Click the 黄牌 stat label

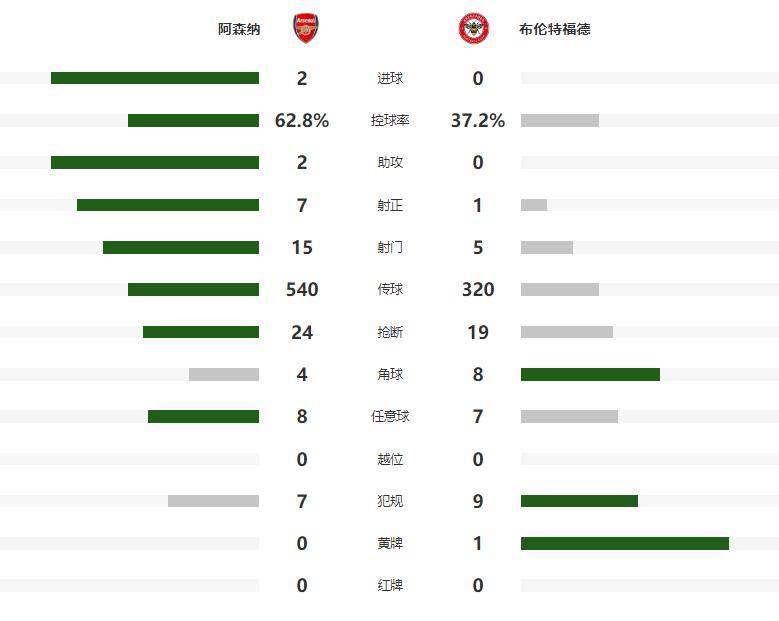[390, 543]
